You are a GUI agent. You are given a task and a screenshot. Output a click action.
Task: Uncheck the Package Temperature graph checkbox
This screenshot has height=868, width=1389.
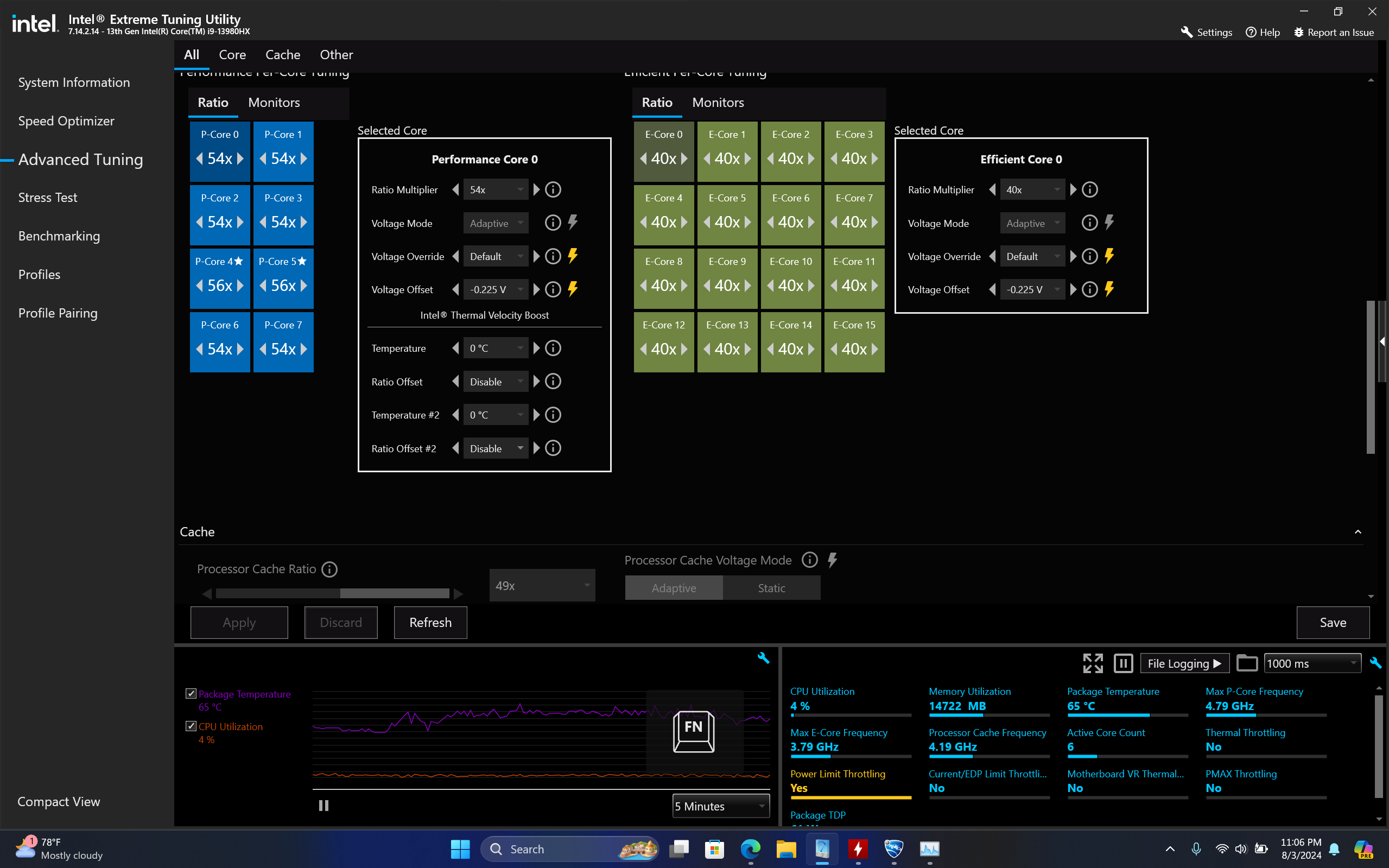[191, 694]
